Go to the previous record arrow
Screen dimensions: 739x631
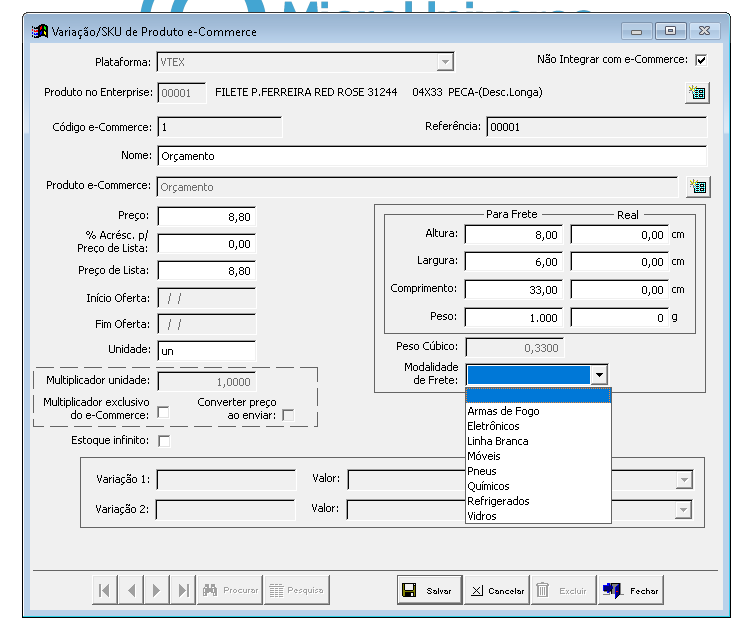131,590
